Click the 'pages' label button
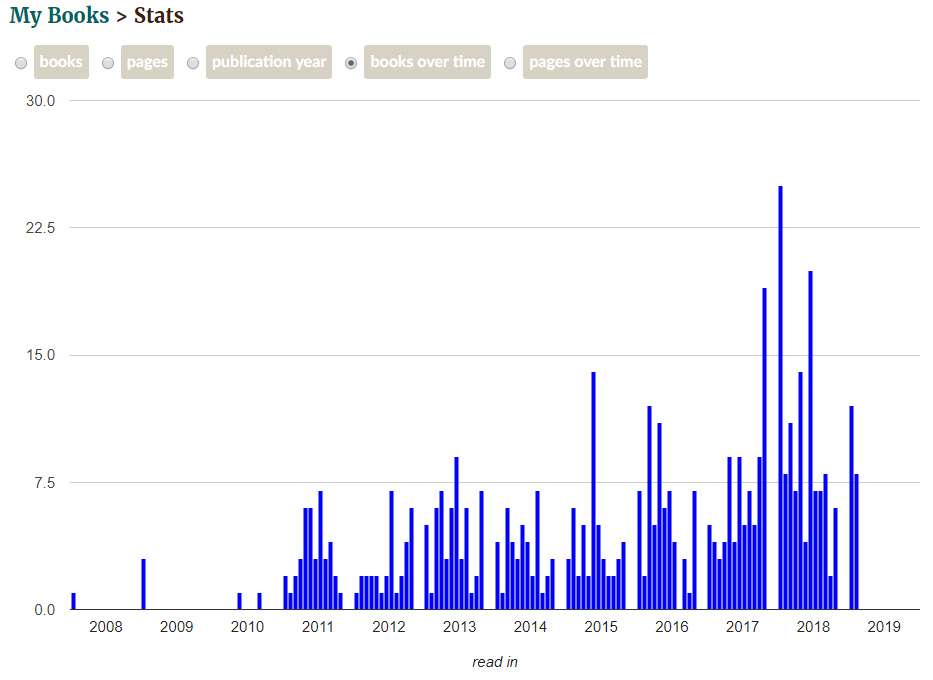This screenshot has height=680, width=933. point(147,62)
